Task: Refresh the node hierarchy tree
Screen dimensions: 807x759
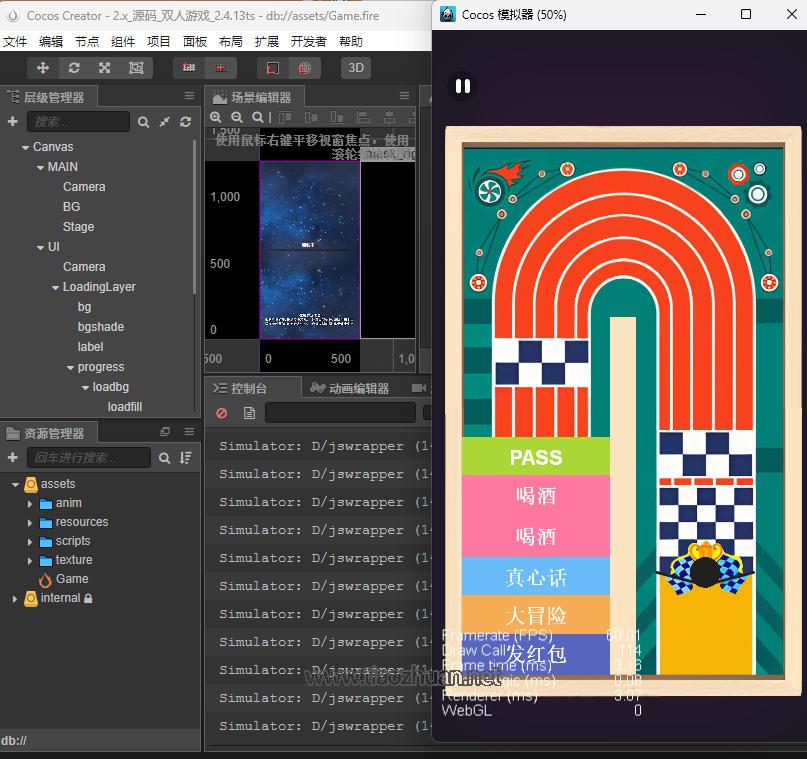Action: 185,122
